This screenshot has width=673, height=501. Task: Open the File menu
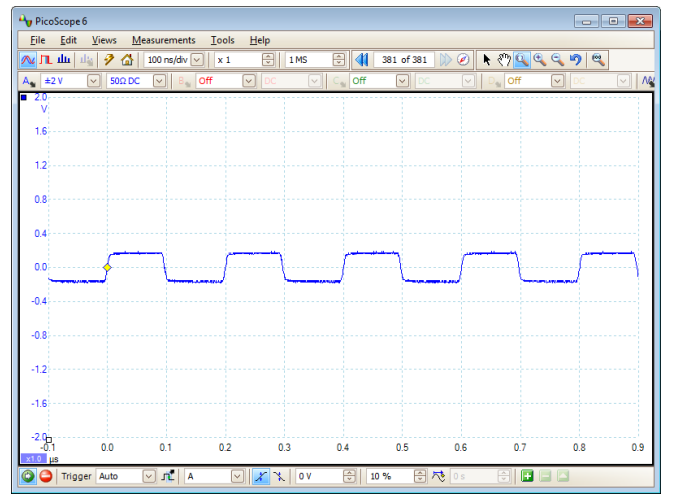point(38,40)
